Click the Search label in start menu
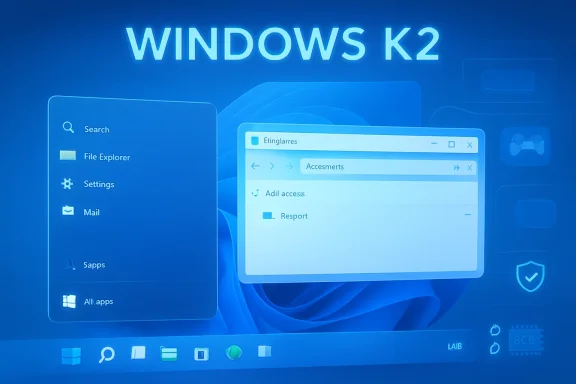 point(97,129)
